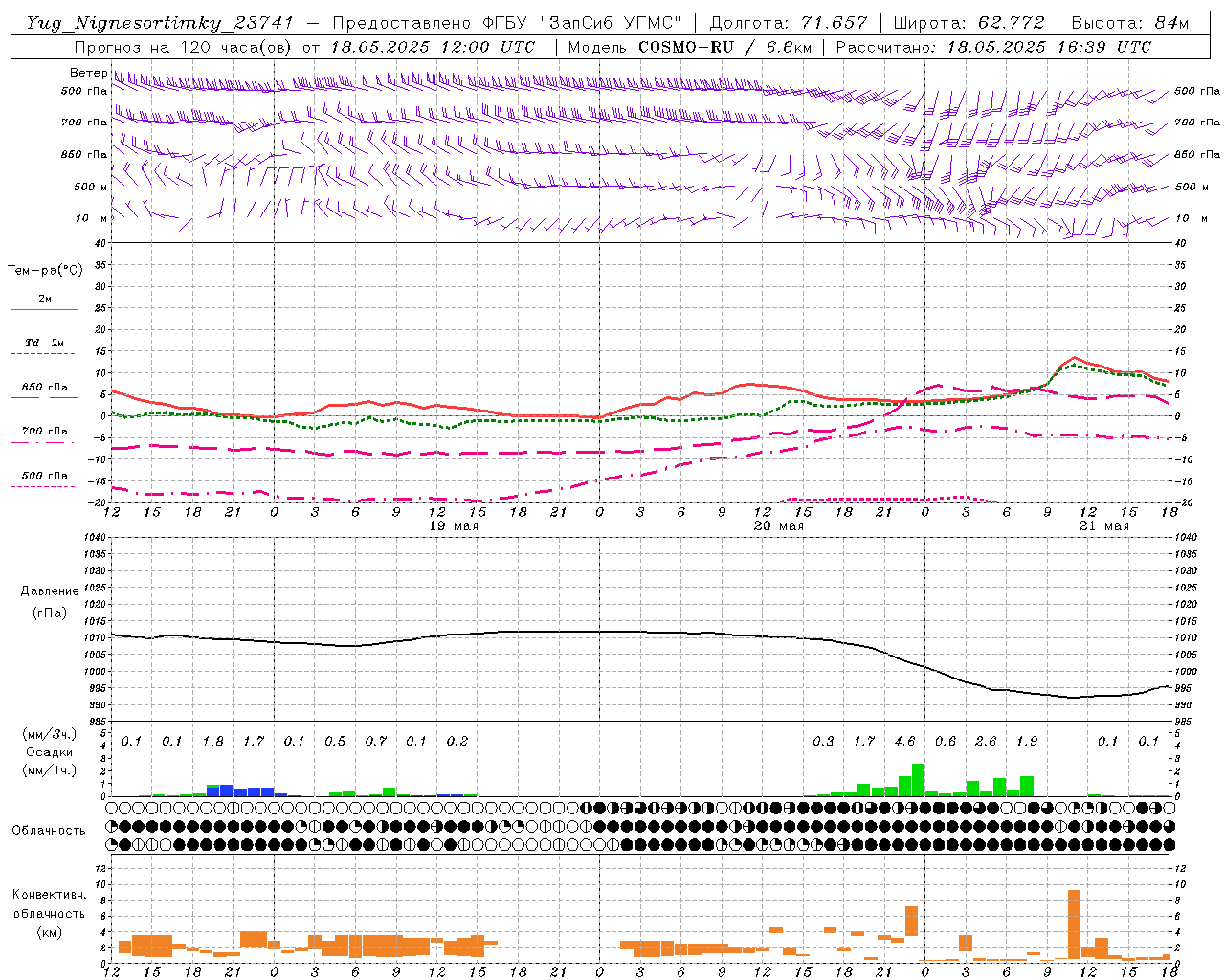This screenshot has width=1225, height=980.
Task: Click the 4.6 precipitation total value
Action: point(904,741)
